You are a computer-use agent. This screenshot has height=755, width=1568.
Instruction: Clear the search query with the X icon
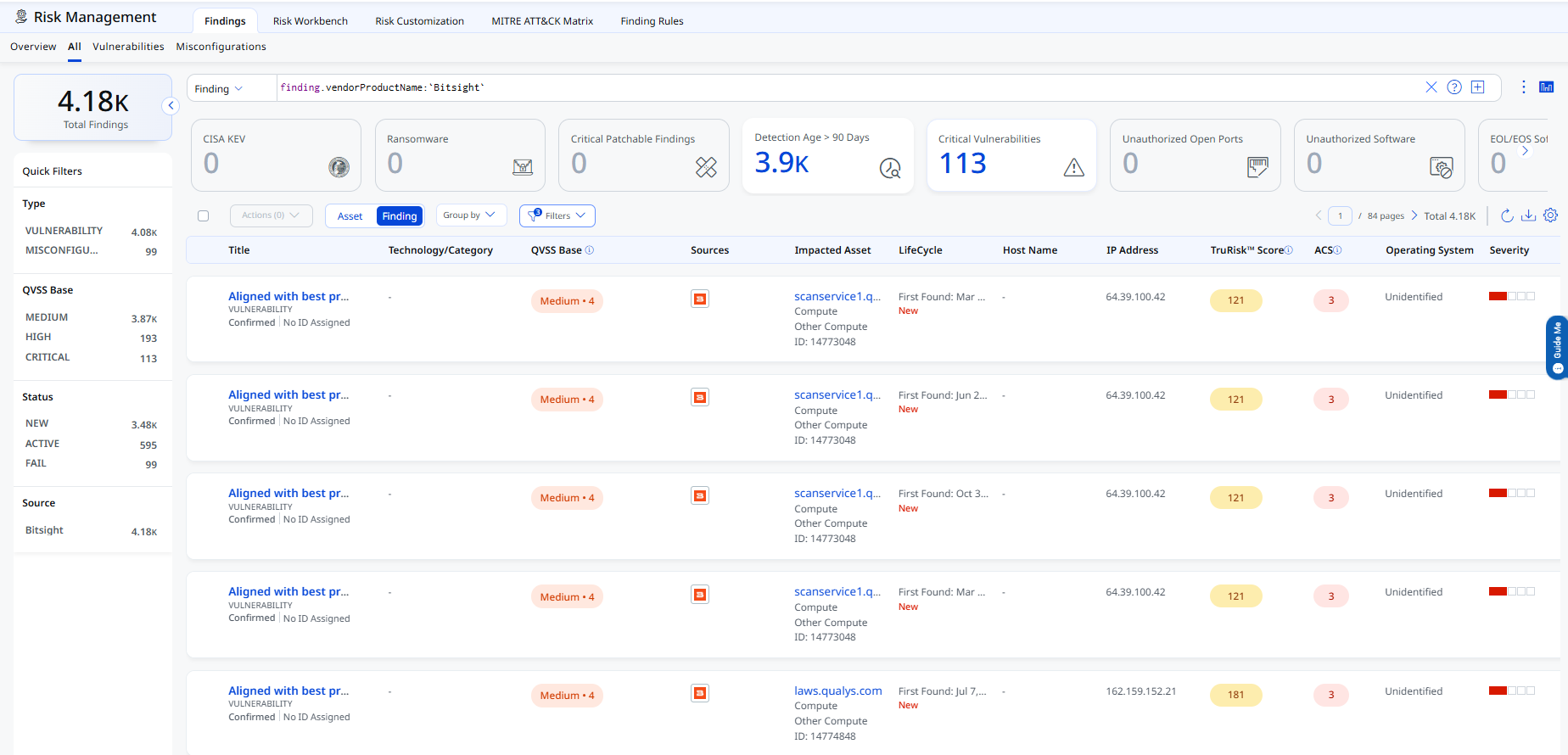point(1431,87)
